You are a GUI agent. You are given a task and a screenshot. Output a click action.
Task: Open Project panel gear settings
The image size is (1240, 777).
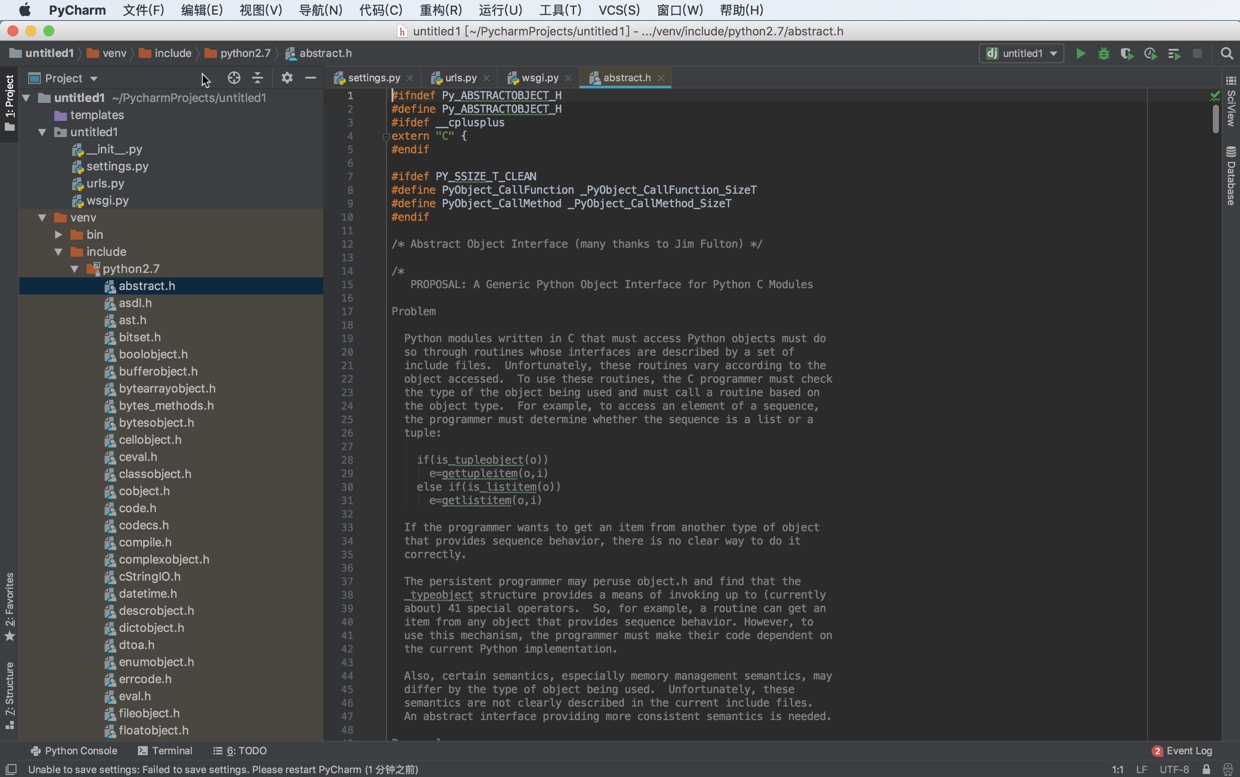click(287, 78)
